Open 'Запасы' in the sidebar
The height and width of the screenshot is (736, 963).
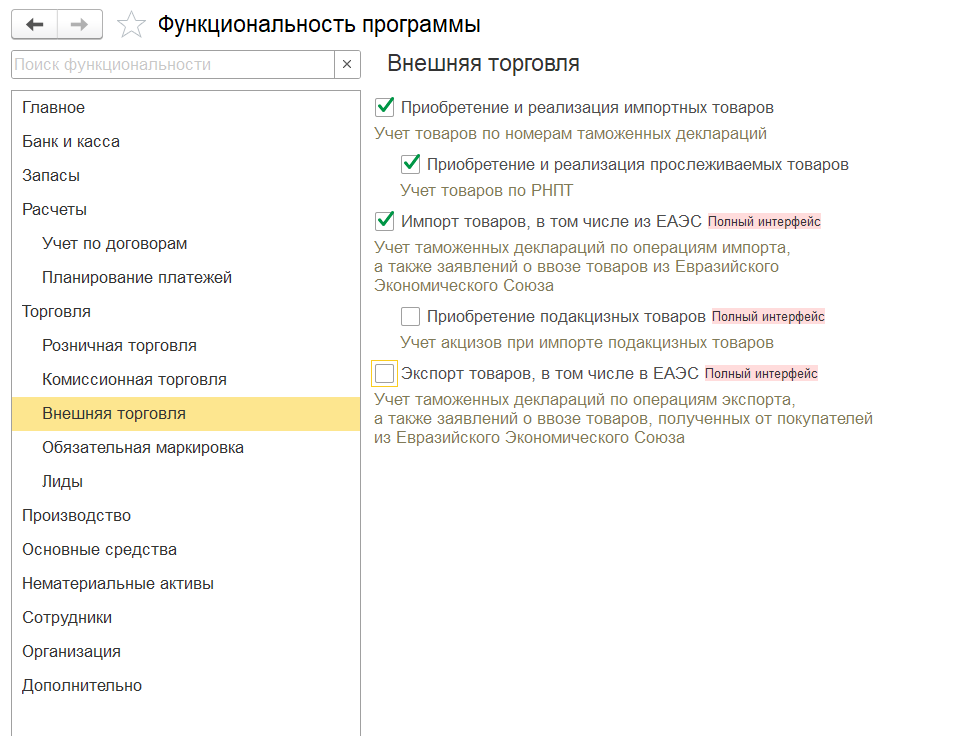point(185,176)
